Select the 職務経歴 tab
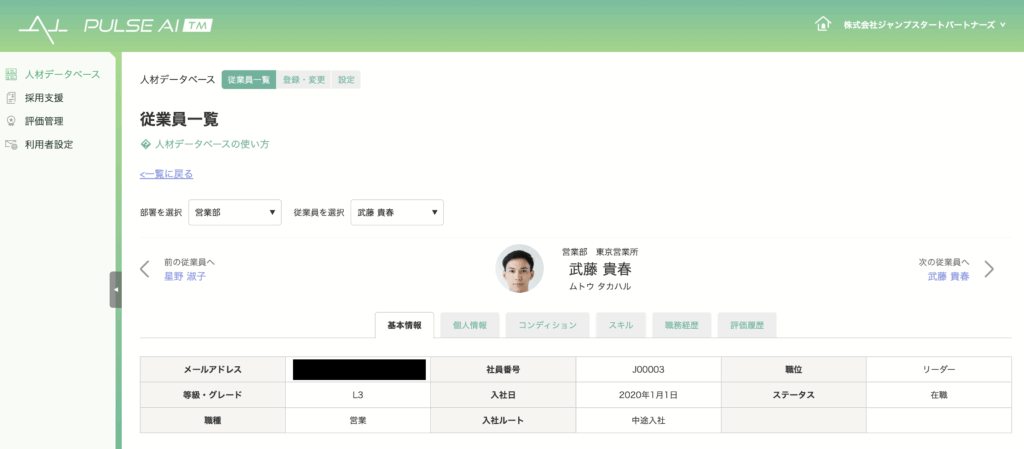The image size is (1024, 449). (682, 325)
